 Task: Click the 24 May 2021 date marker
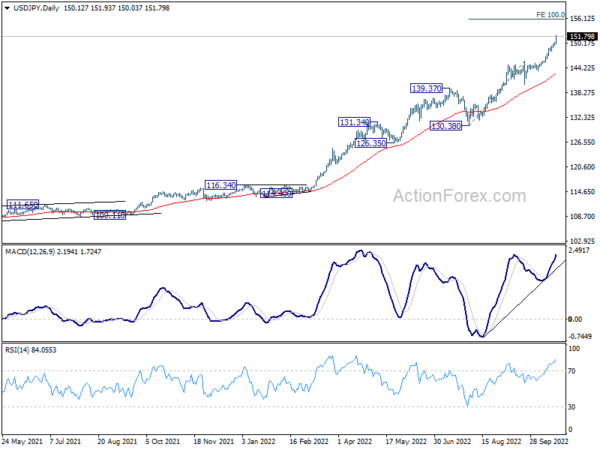tap(23, 442)
